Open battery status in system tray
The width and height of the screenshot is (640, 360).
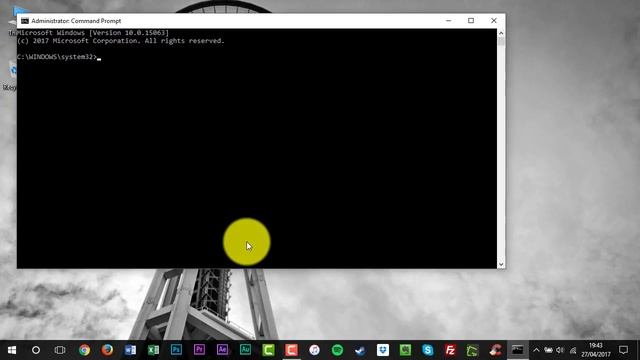(x=549, y=350)
